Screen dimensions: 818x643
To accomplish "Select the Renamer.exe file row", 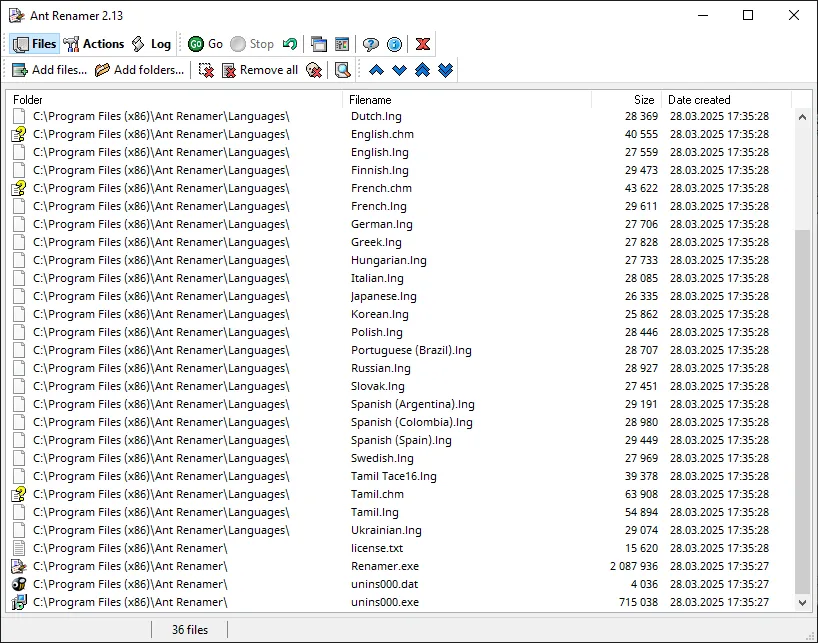I will (385, 565).
